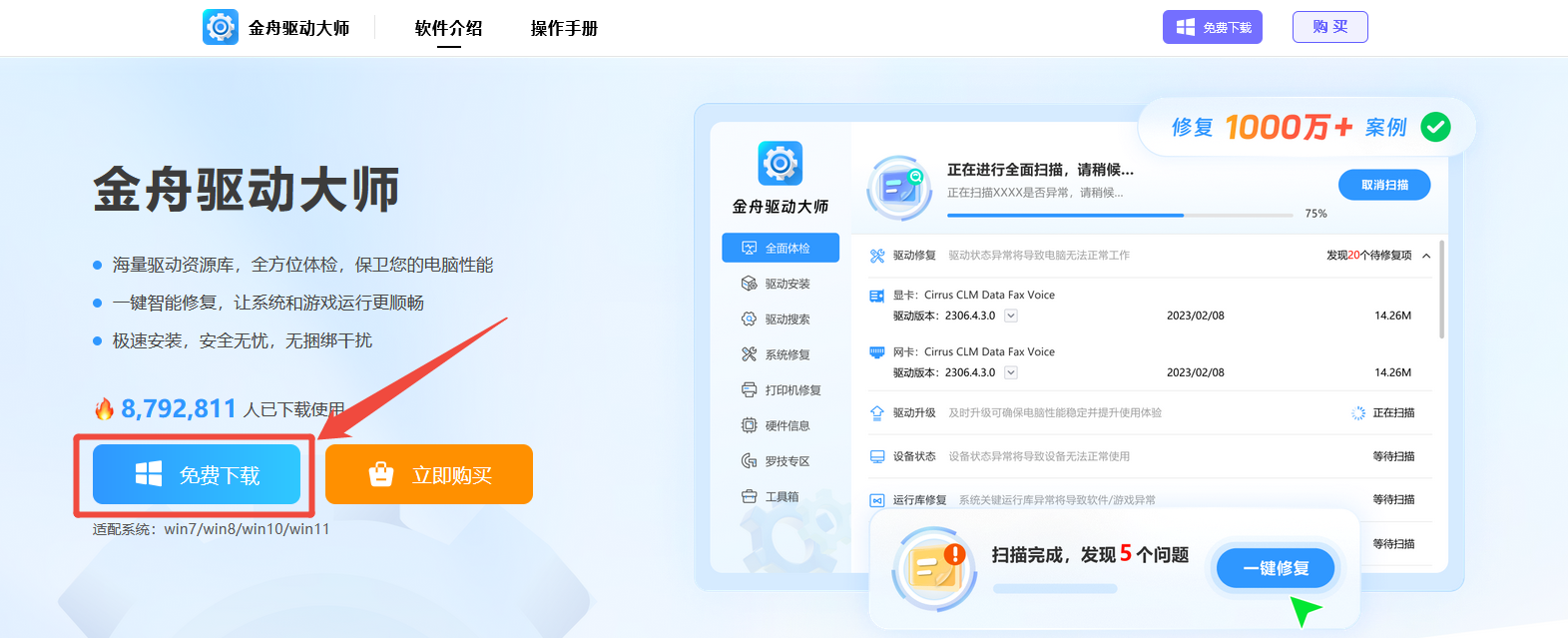This screenshot has width=1568, height=638.
Task: Select 工具箱 in app sidebar
Action: pyautogui.click(x=781, y=496)
